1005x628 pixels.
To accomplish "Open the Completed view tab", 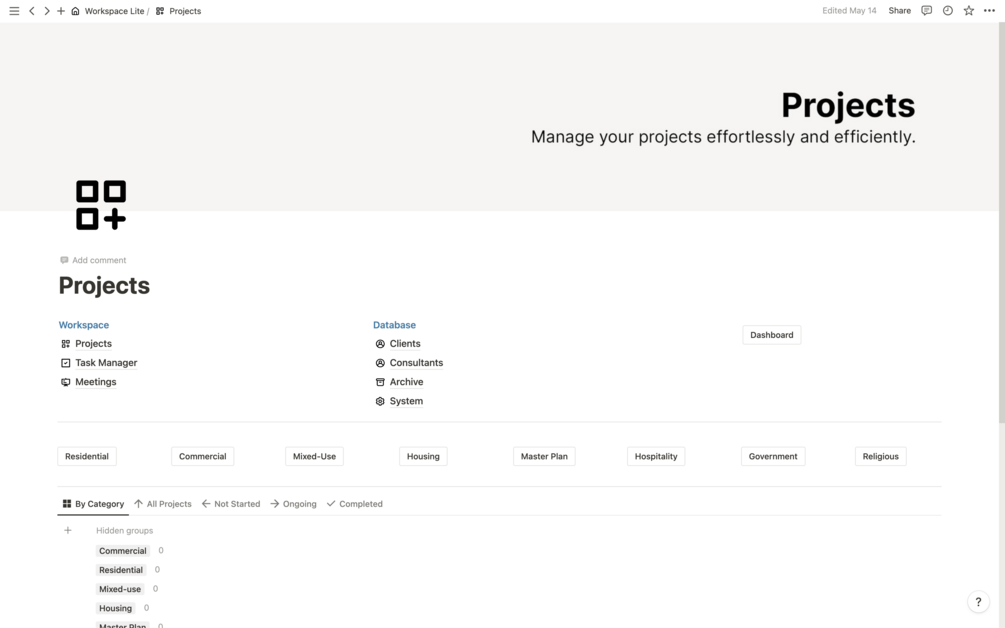I will pyautogui.click(x=355, y=504).
